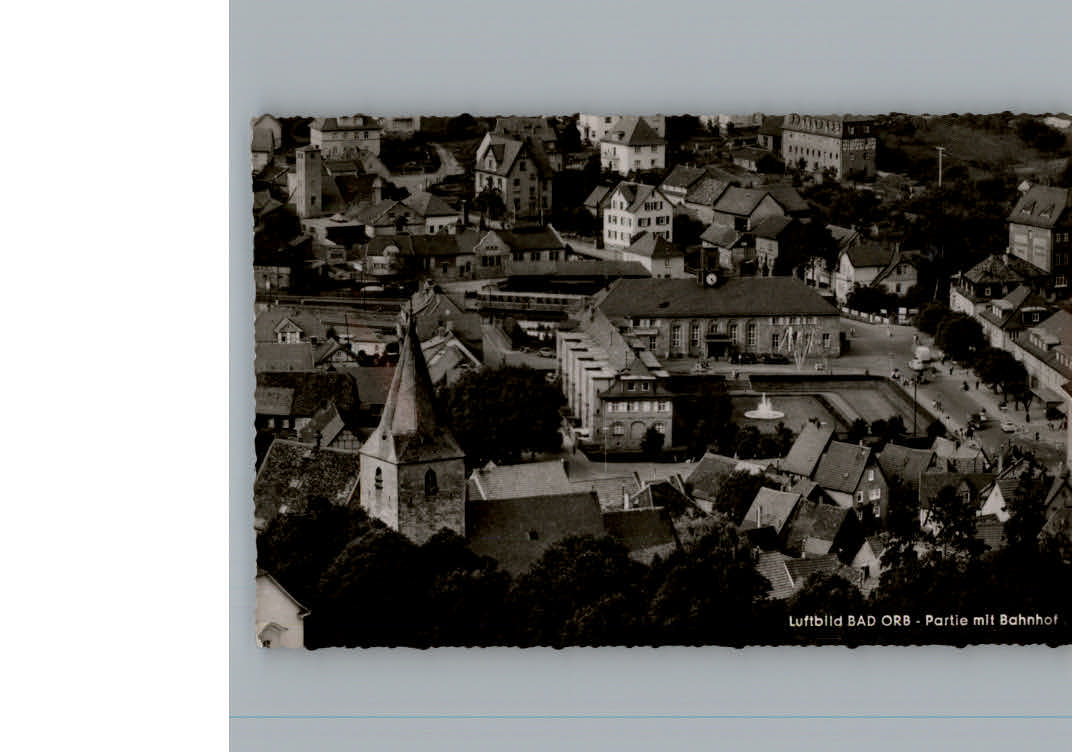The height and width of the screenshot is (752, 1072).
Task: Click the thin horizontal line below the postcard
Action: [x=650, y=717]
